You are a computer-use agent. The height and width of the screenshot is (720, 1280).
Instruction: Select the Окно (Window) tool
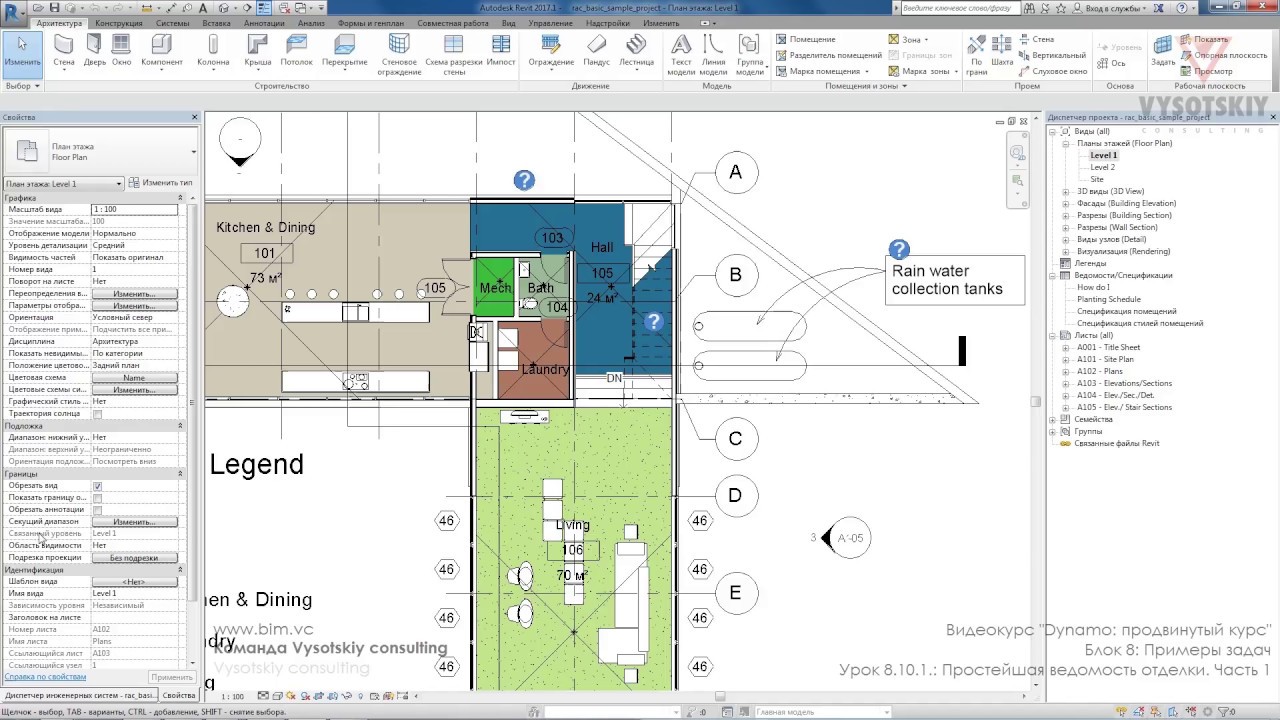point(121,51)
